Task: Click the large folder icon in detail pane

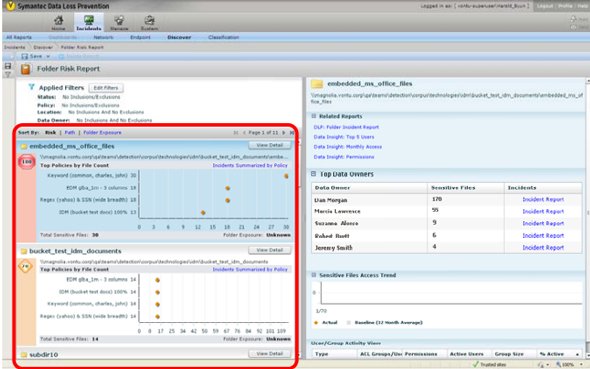Action: click(x=317, y=84)
